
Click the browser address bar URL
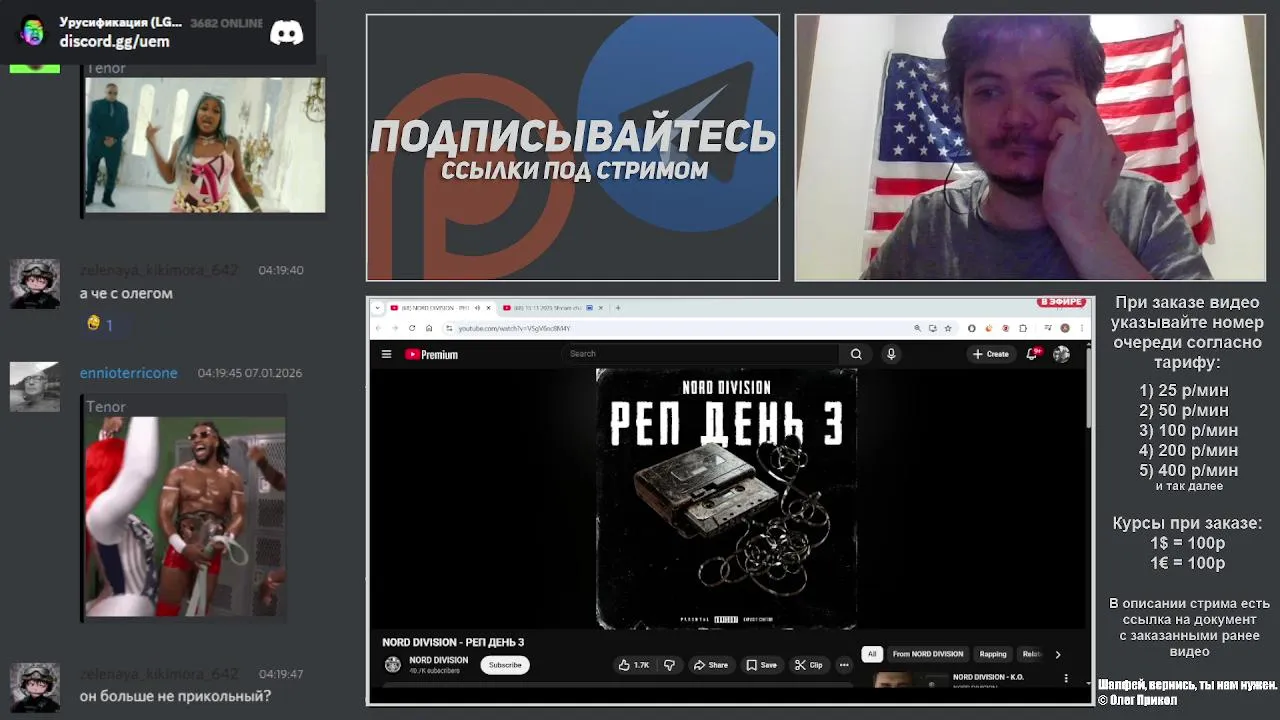pyautogui.click(x=514, y=328)
